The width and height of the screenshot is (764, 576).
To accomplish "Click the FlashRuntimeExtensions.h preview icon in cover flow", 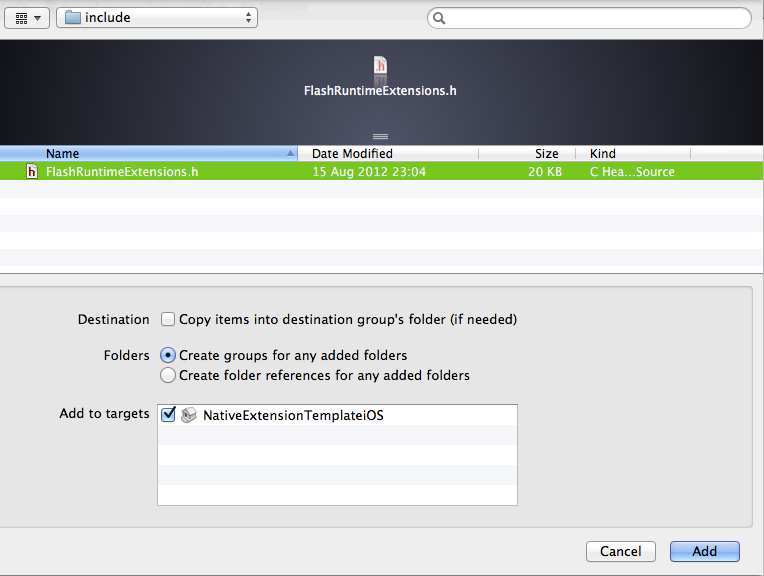I will coord(380,65).
